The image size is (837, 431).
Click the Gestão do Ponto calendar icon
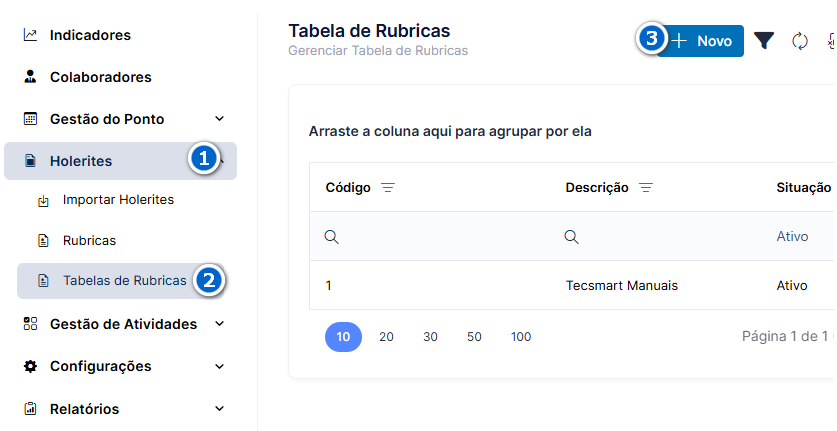30,119
